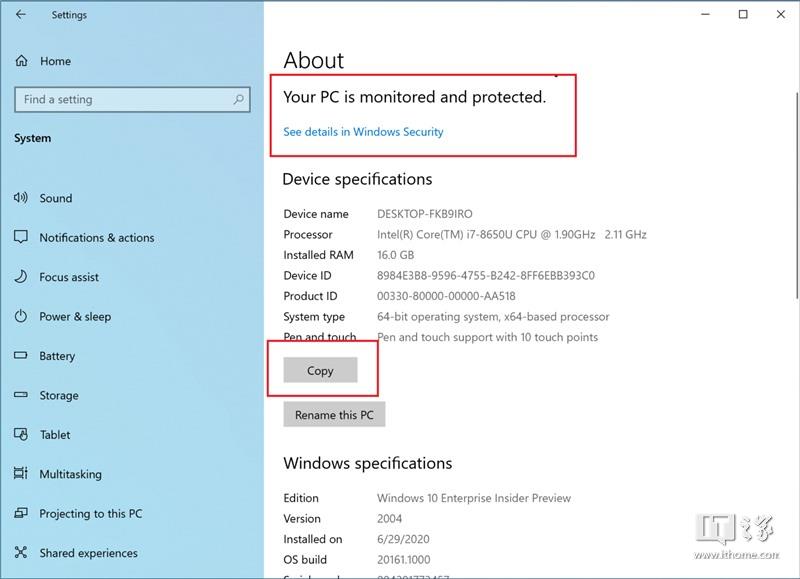Open Shared experiences settings
The height and width of the screenshot is (579, 800).
click(x=88, y=553)
